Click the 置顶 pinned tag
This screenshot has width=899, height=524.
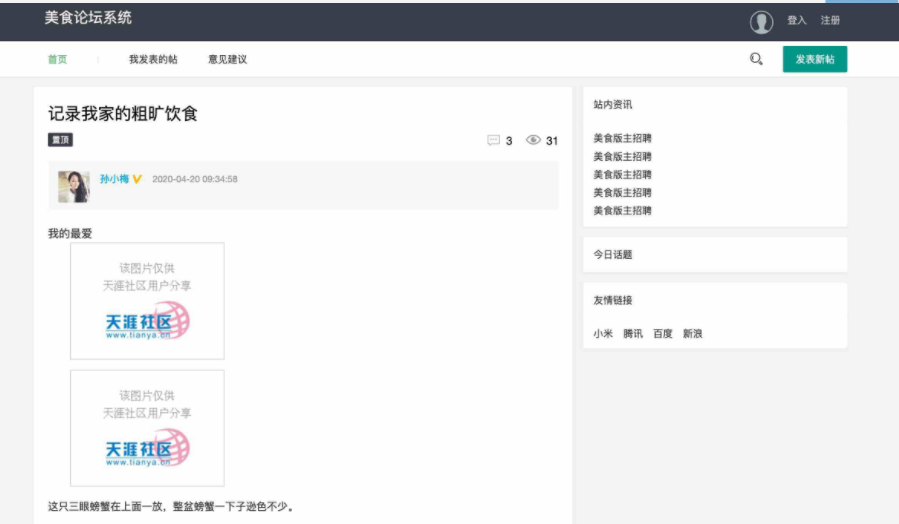point(60,140)
